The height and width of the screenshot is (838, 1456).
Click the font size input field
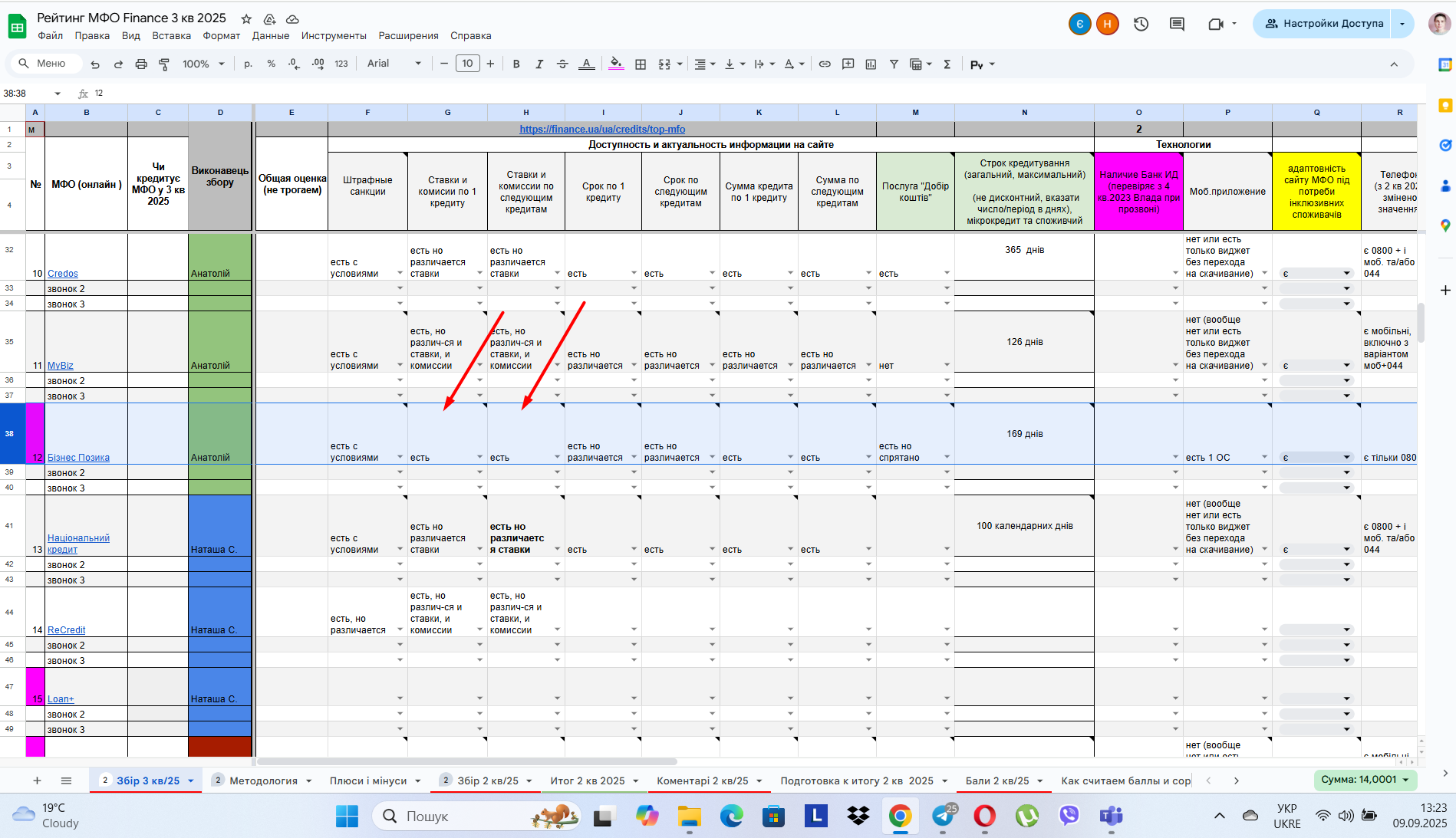click(x=468, y=64)
